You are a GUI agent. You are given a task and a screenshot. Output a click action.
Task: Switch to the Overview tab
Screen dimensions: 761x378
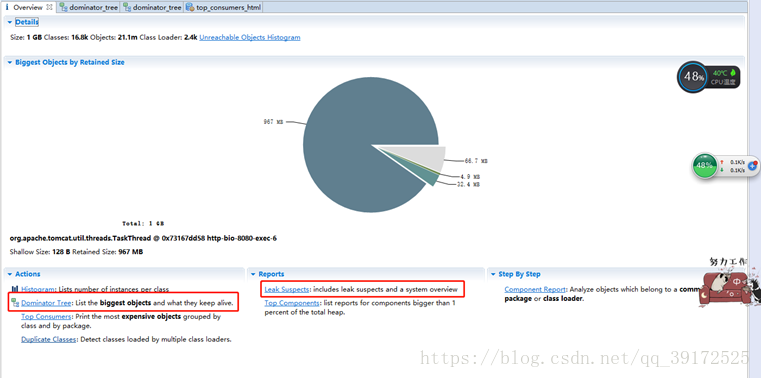[x=28, y=7]
